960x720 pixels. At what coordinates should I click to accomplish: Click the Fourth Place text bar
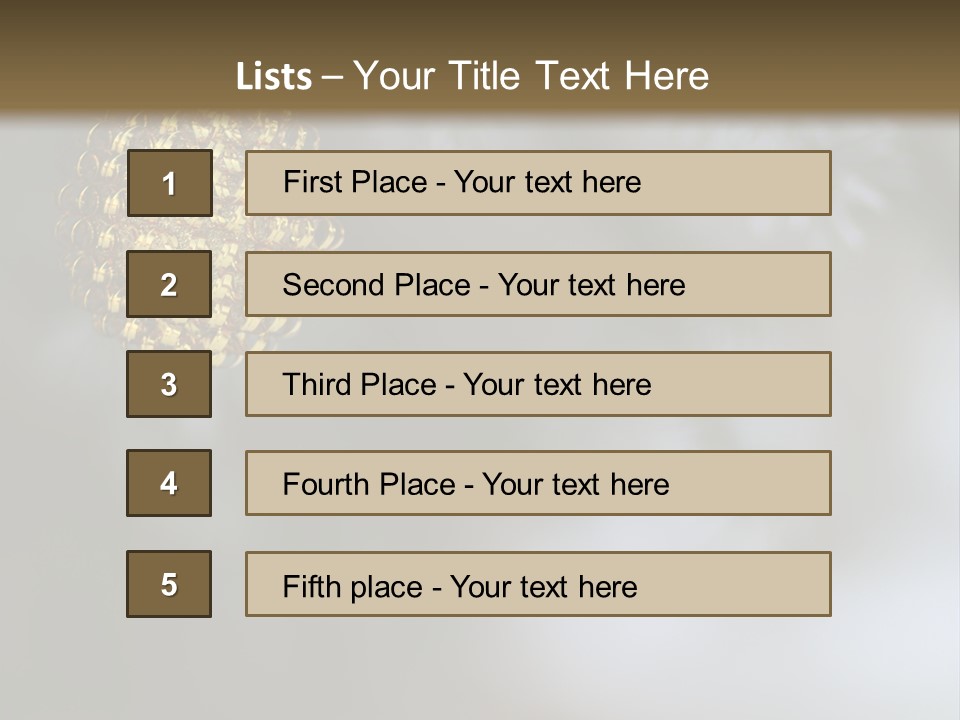point(538,483)
